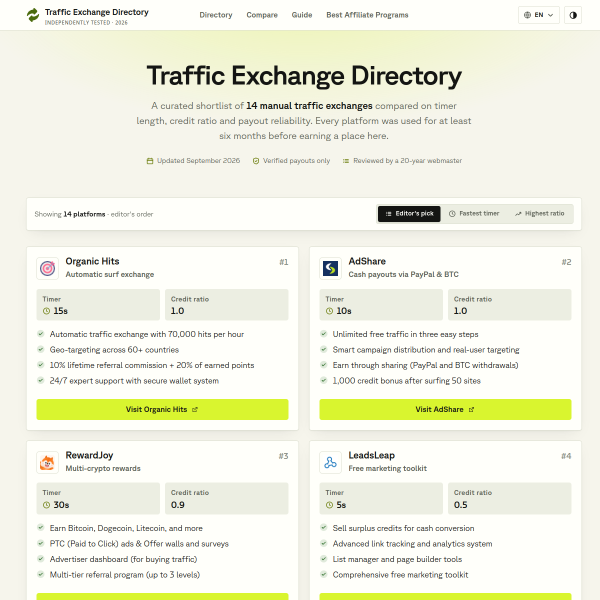
Task: Open the LeadsLeap title link
Action: click(x=371, y=455)
